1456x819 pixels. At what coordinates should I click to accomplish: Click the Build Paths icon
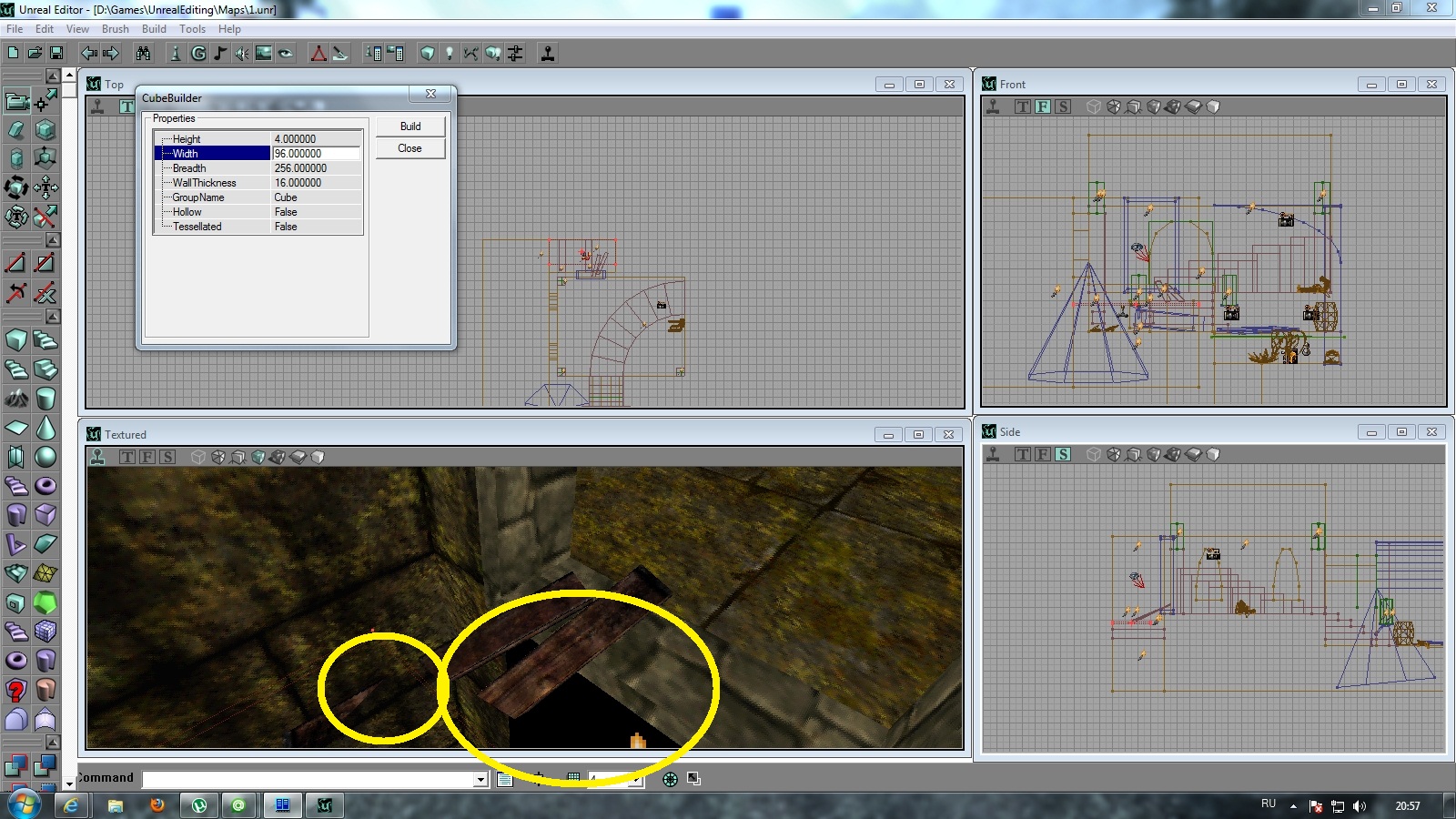pos(471,54)
